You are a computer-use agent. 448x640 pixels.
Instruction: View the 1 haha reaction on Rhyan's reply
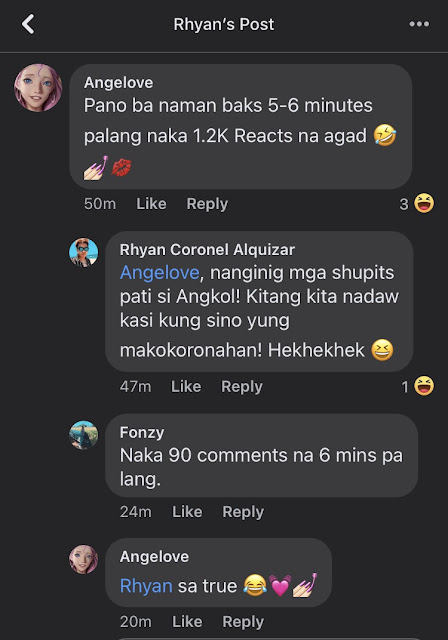(x=418, y=386)
